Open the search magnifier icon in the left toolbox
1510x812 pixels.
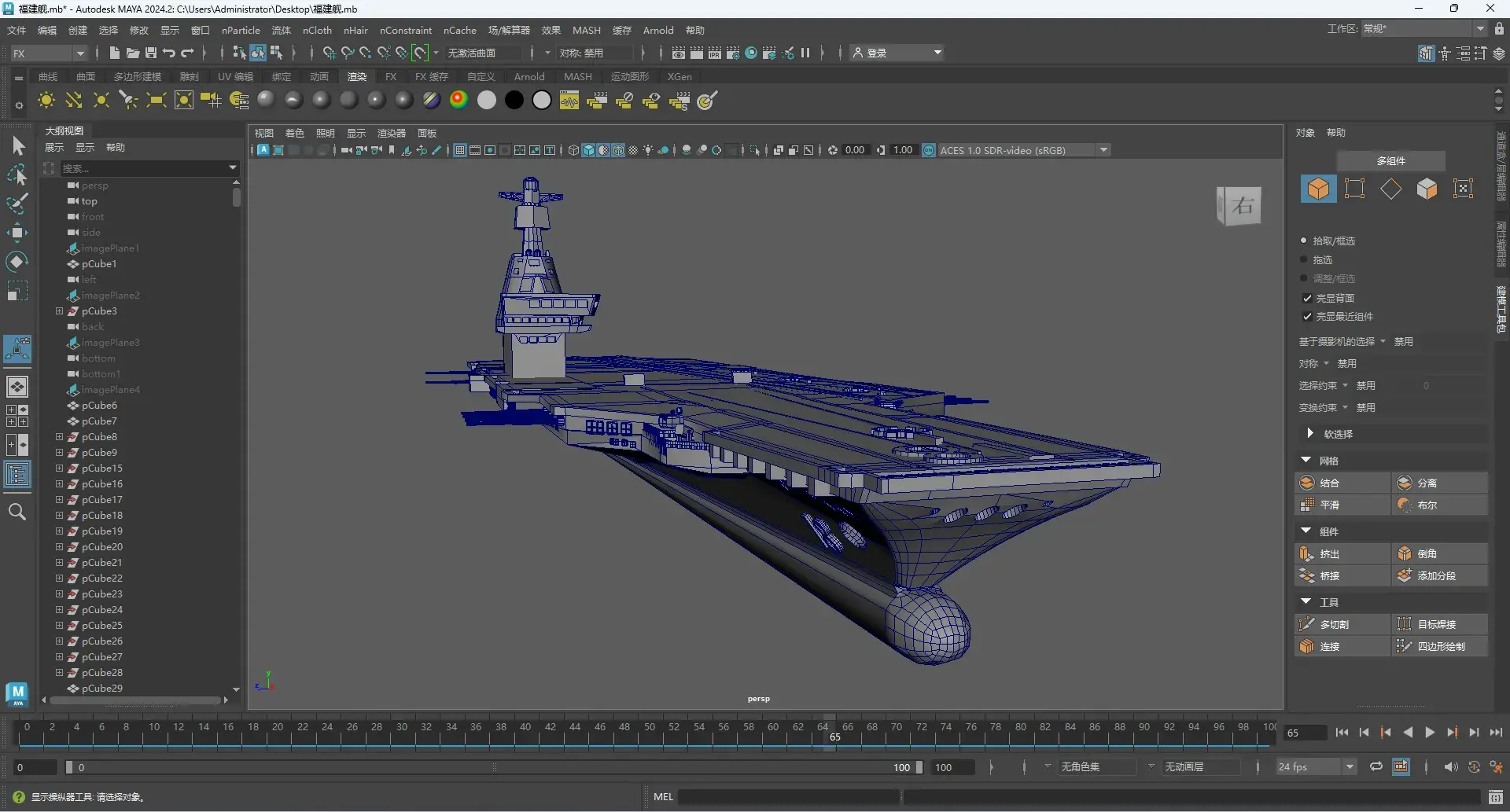17,513
